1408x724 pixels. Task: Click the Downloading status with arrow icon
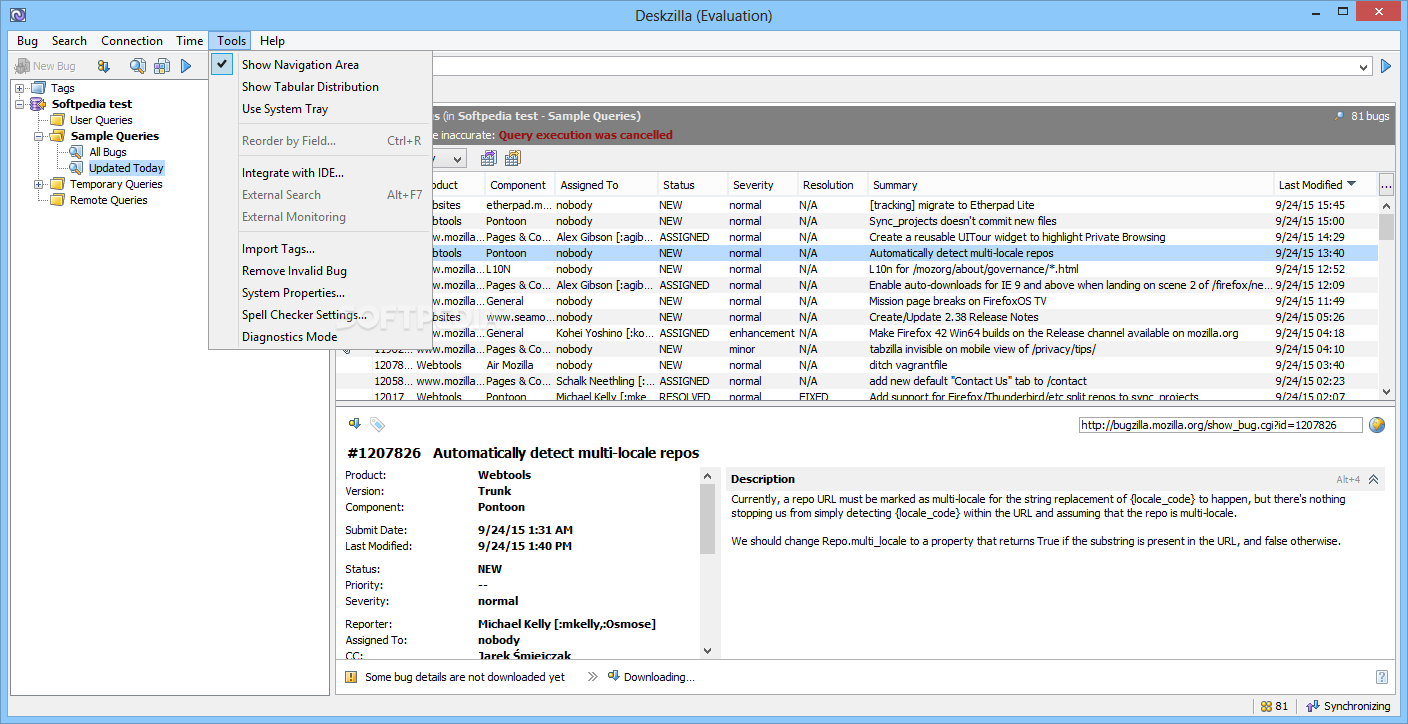(x=650, y=677)
